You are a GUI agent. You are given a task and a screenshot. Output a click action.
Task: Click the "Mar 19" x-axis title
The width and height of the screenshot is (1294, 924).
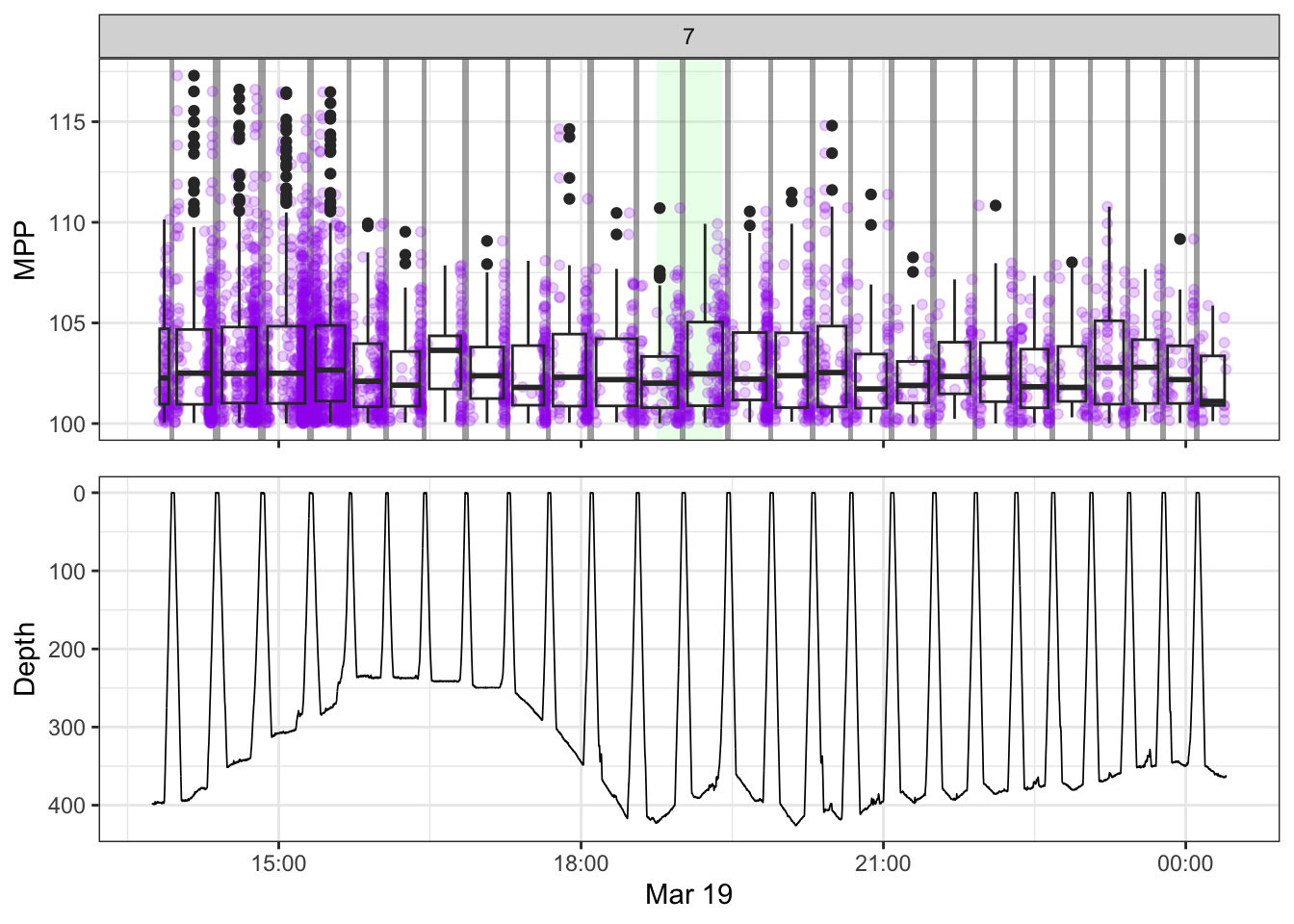coord(688,895)
